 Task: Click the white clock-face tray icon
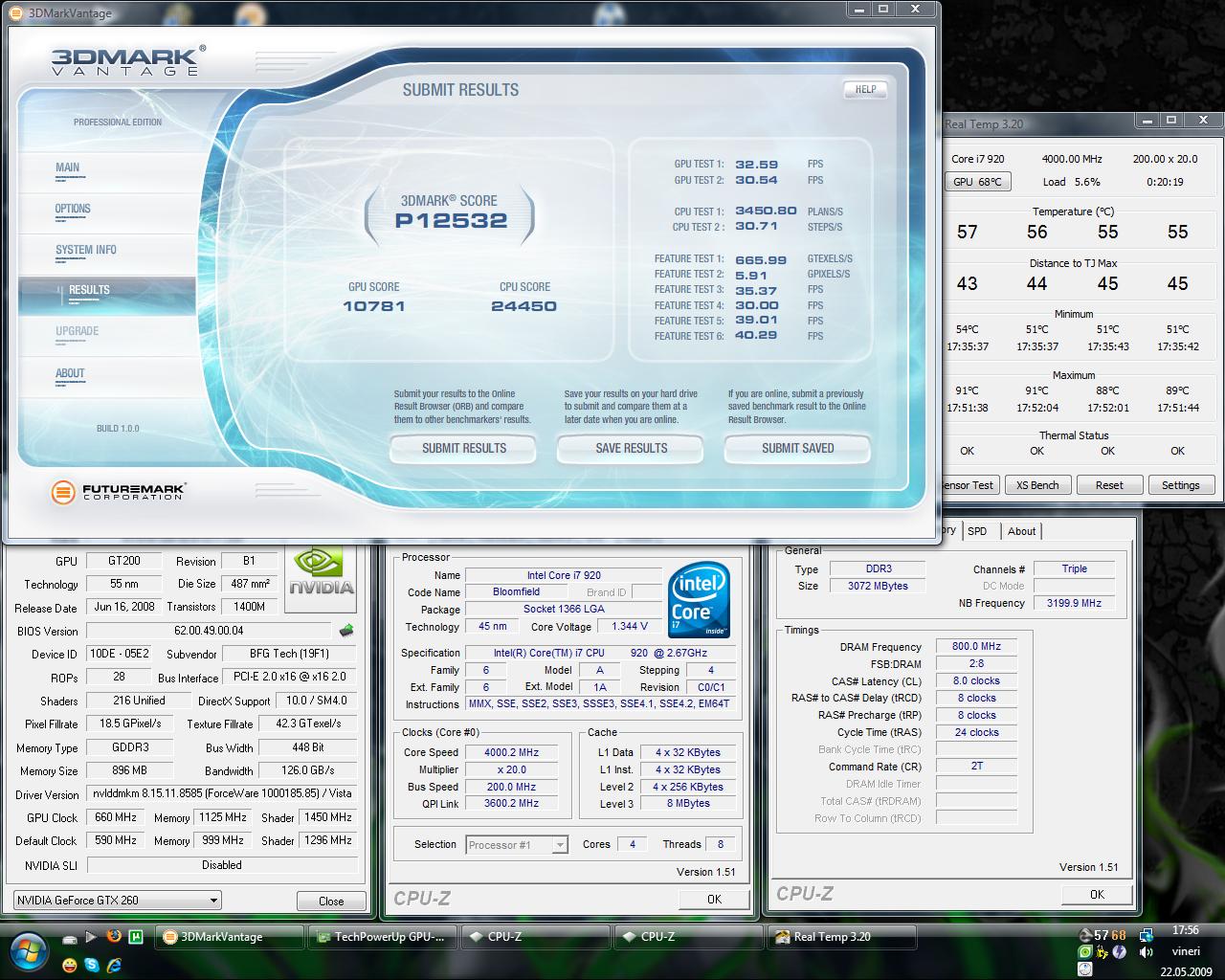(x=1085, y=969)
